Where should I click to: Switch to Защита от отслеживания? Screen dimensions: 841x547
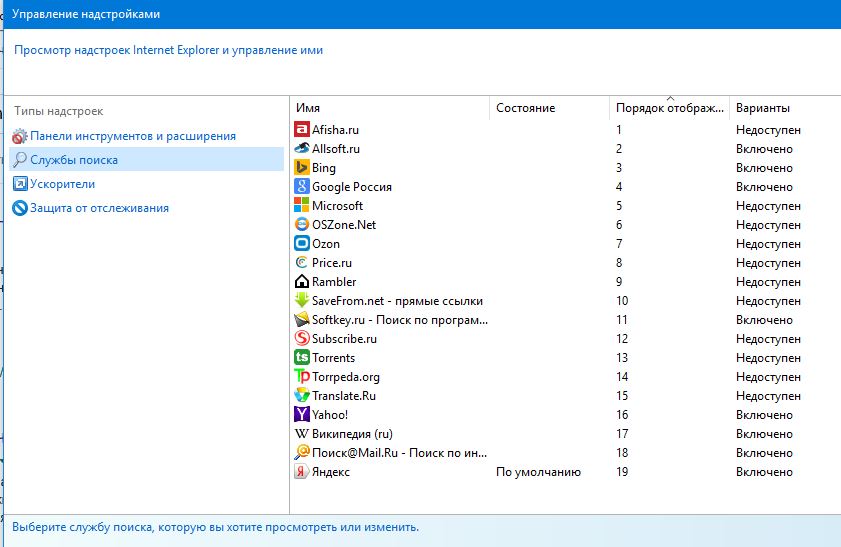[x=99, y=208]
